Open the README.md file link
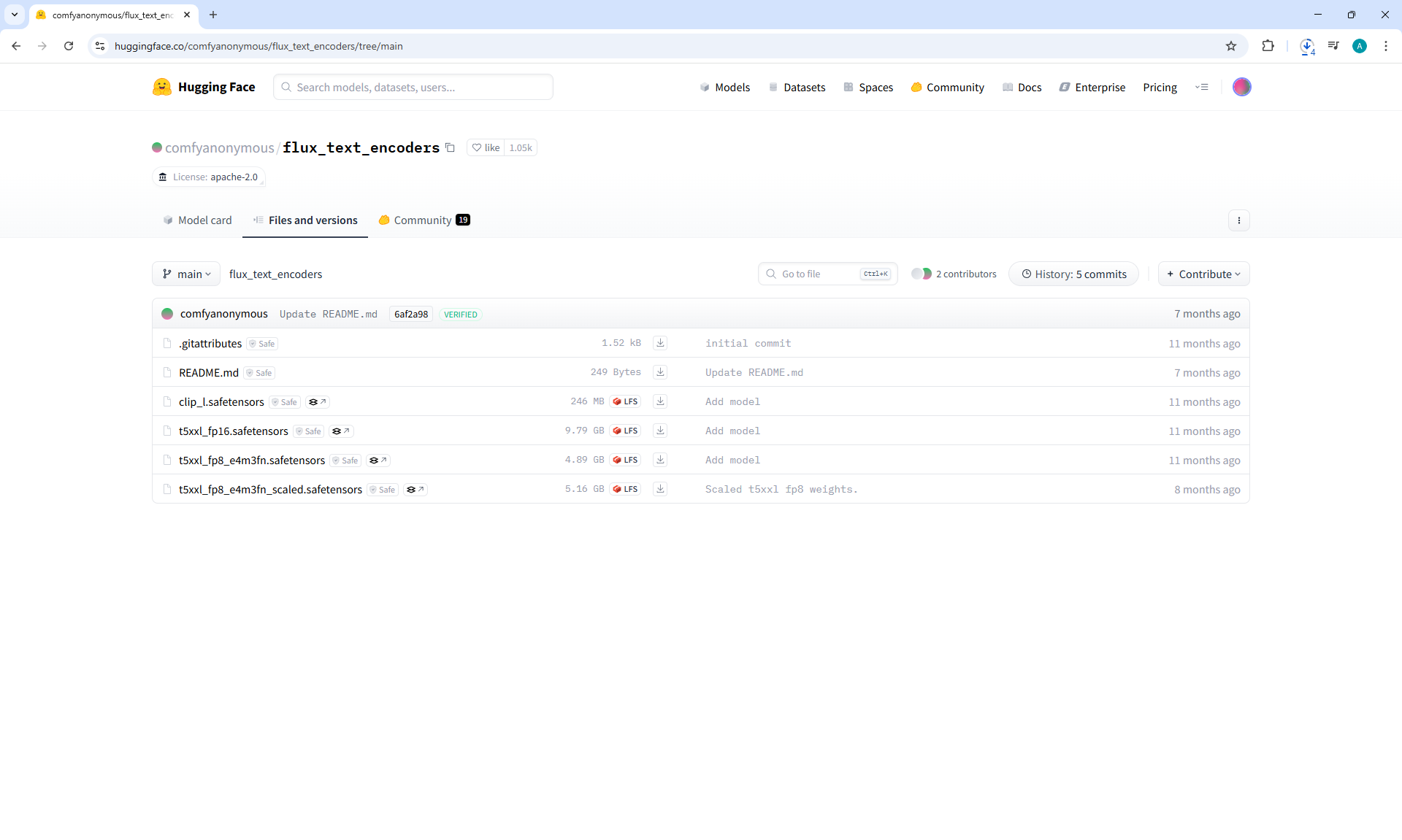 (x=209, y=373)
